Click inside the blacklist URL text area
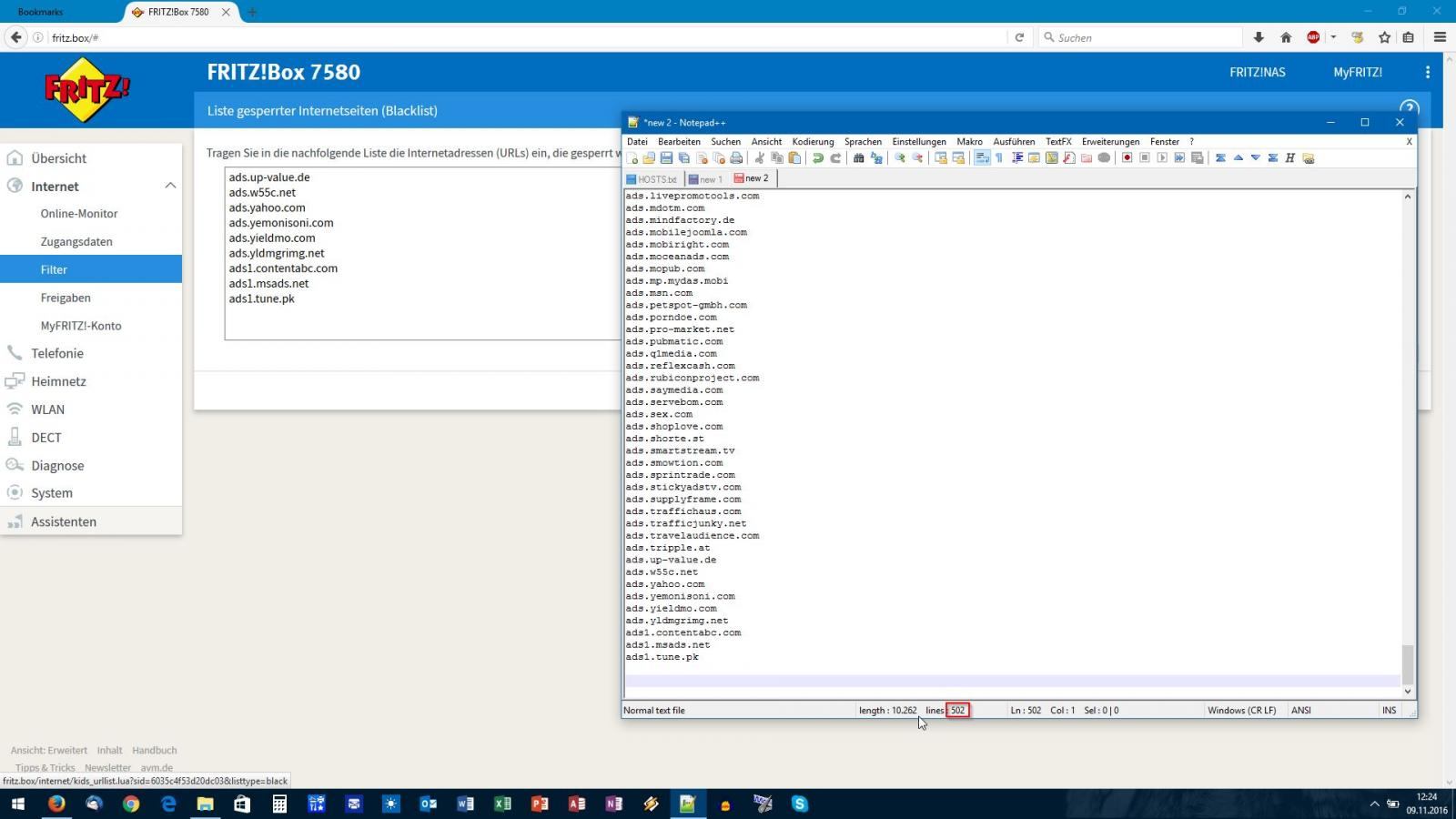 (x=423, y=253)
